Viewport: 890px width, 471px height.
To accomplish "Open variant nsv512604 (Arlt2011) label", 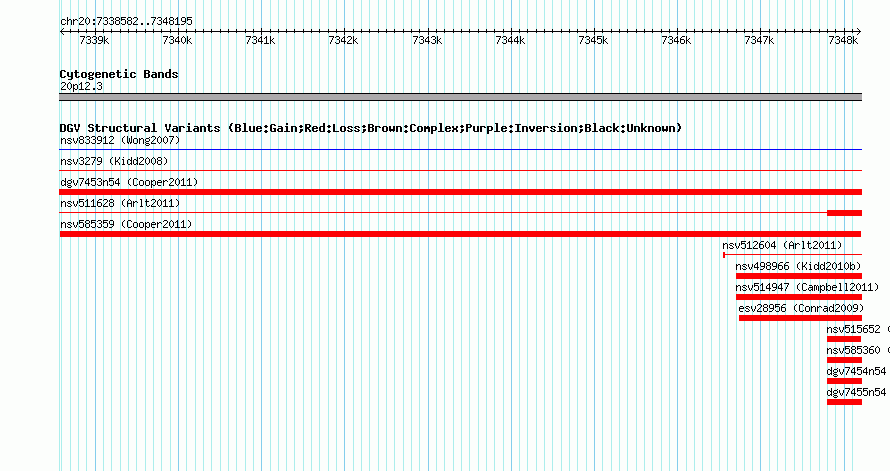I will pos(782,245).
